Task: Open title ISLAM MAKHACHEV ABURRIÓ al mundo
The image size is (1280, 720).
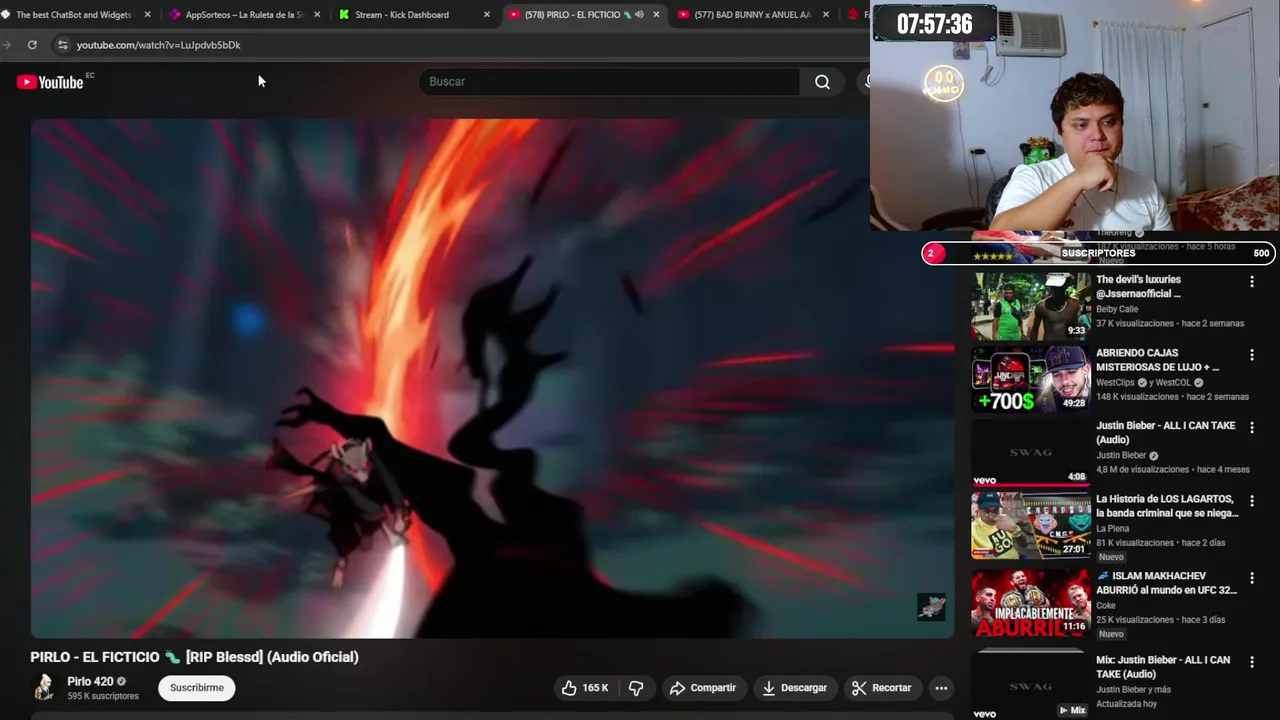Action: 1166,583
